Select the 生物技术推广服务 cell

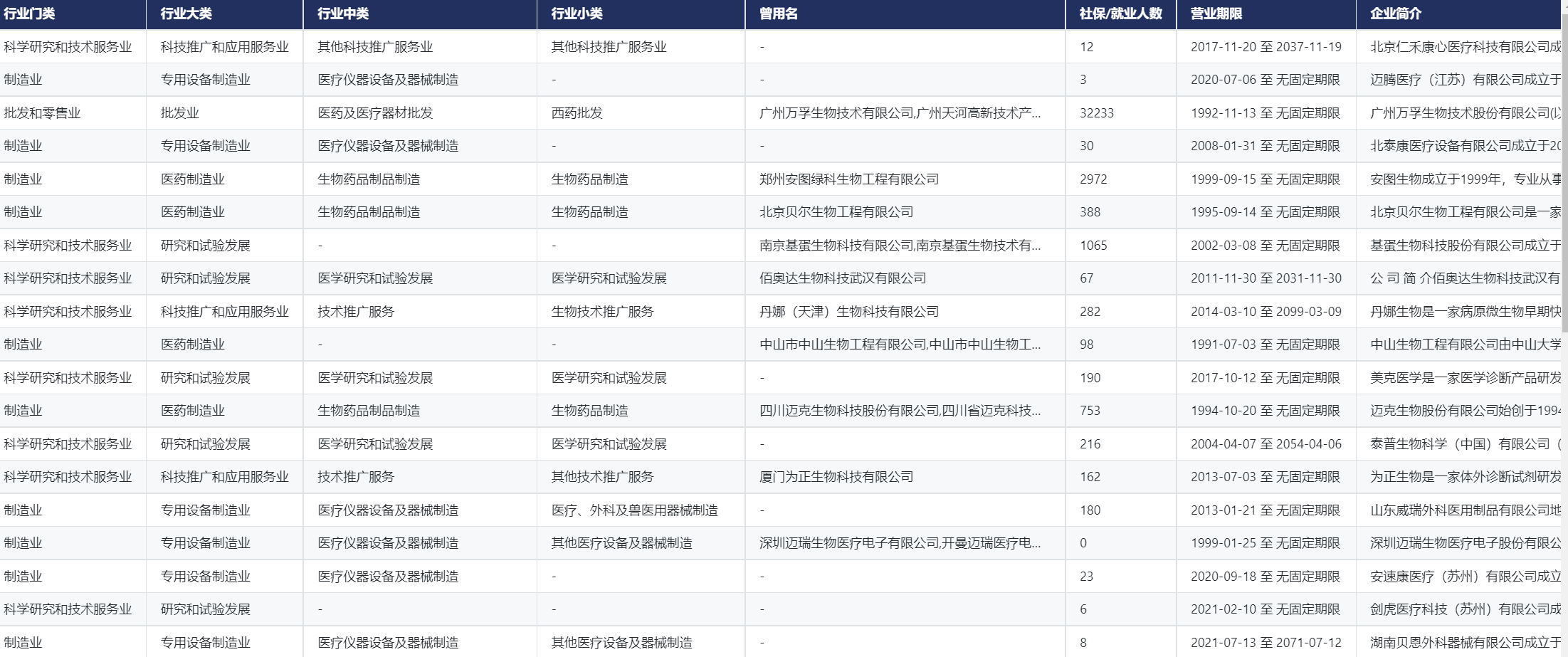[603, 311]
